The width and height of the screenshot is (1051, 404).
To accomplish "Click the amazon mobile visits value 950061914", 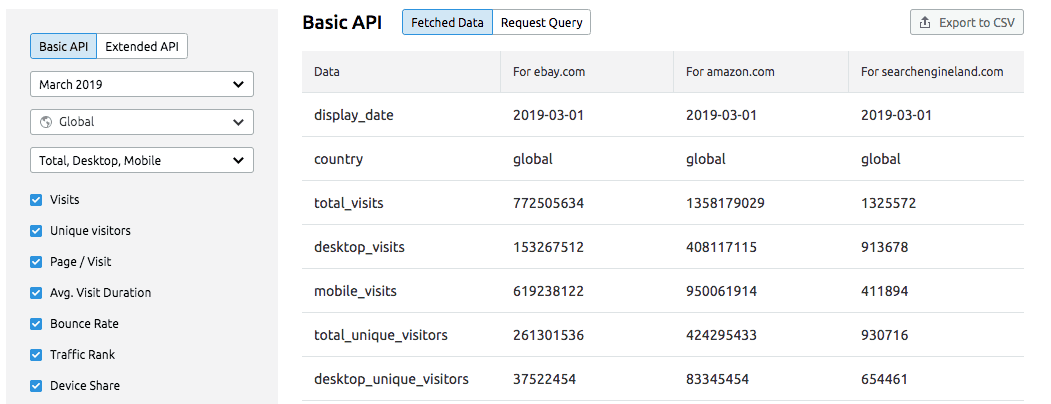I will tap(721, 291).
